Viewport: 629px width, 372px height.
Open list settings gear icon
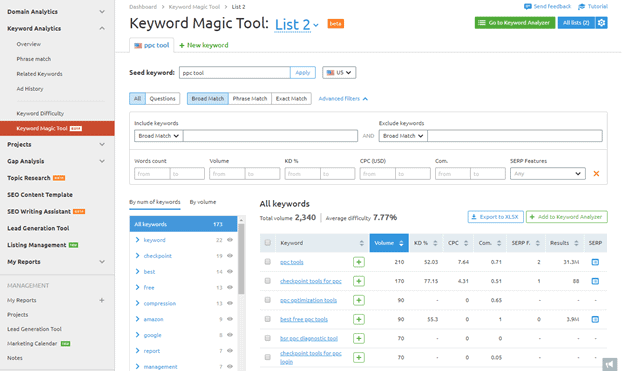click(x=601, y=23)
